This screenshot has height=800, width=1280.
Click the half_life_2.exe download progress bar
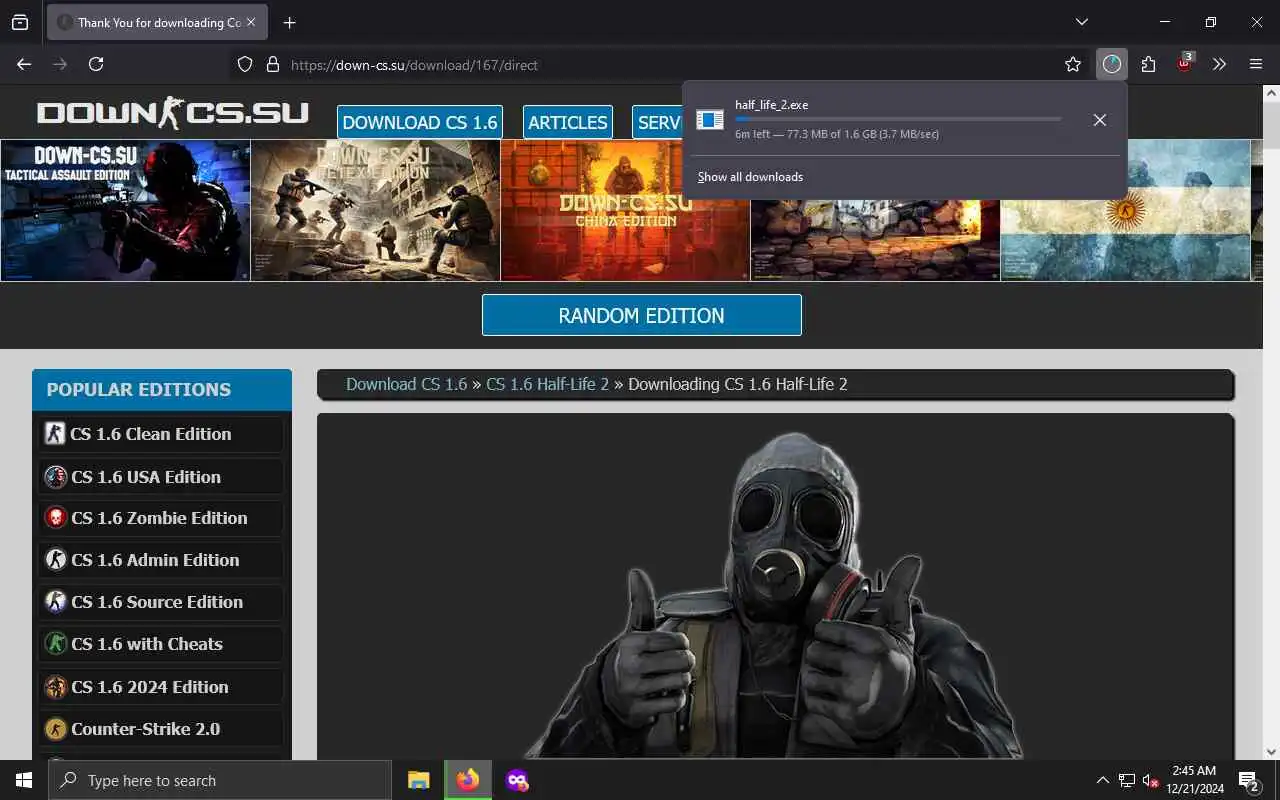(898, 119)
